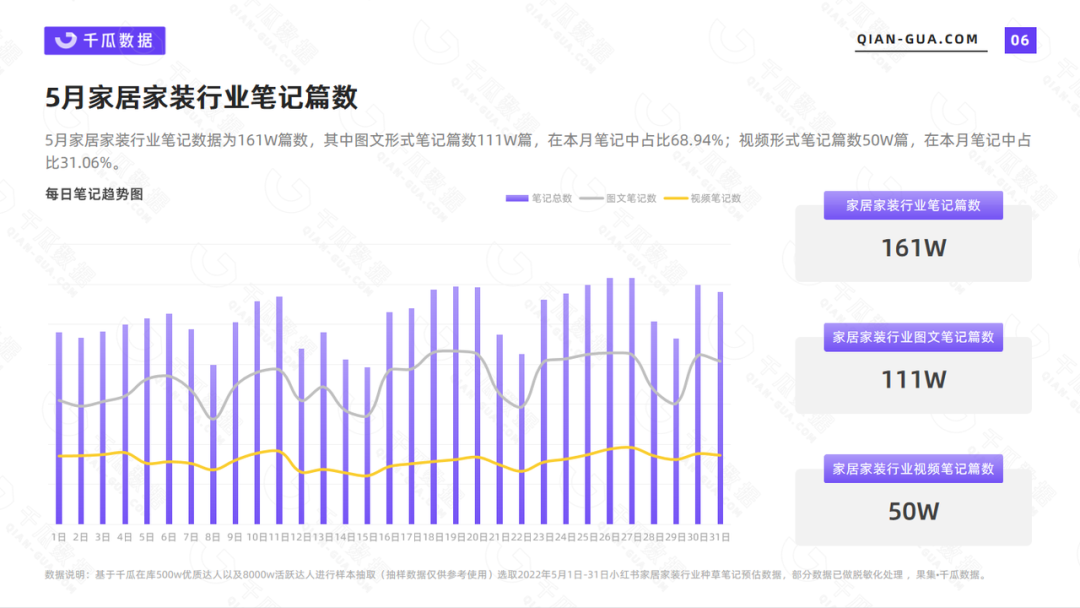Click the 家居家装行业视频笔记篇数 card header
This screenshot has width=1080, height=608.
(x=913, y=469)
